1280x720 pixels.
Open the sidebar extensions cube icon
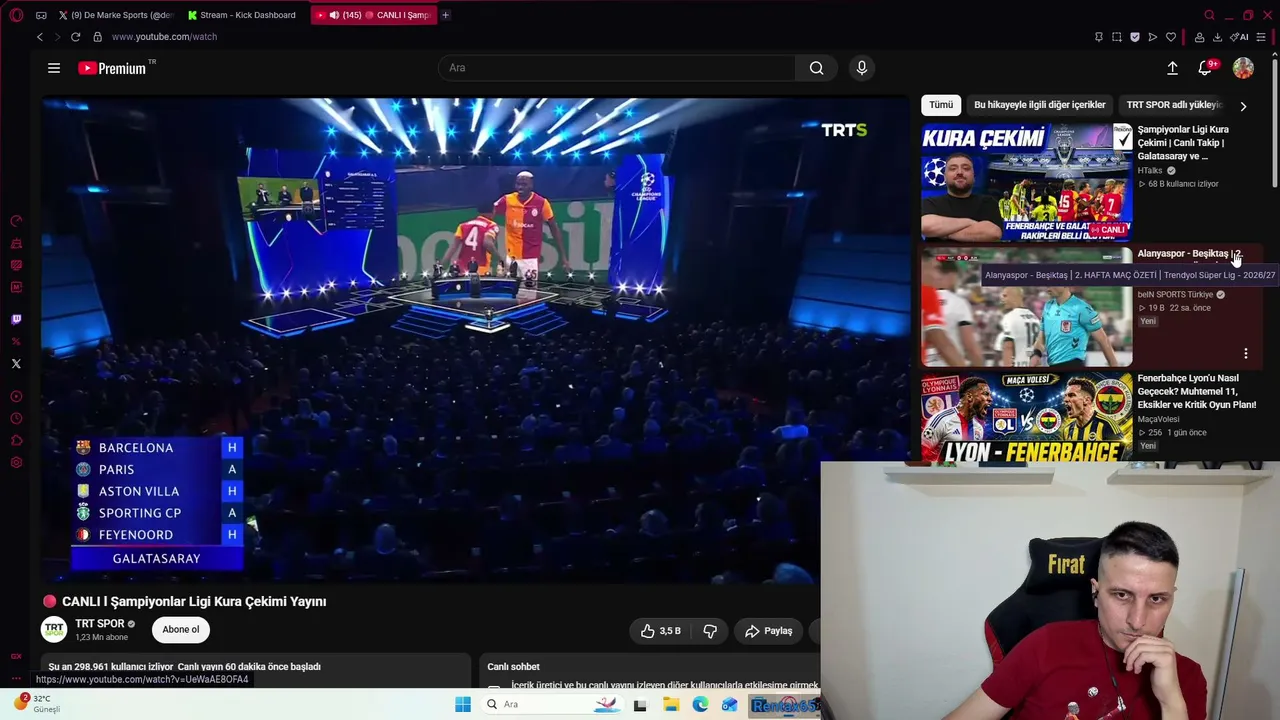point(16,441)
